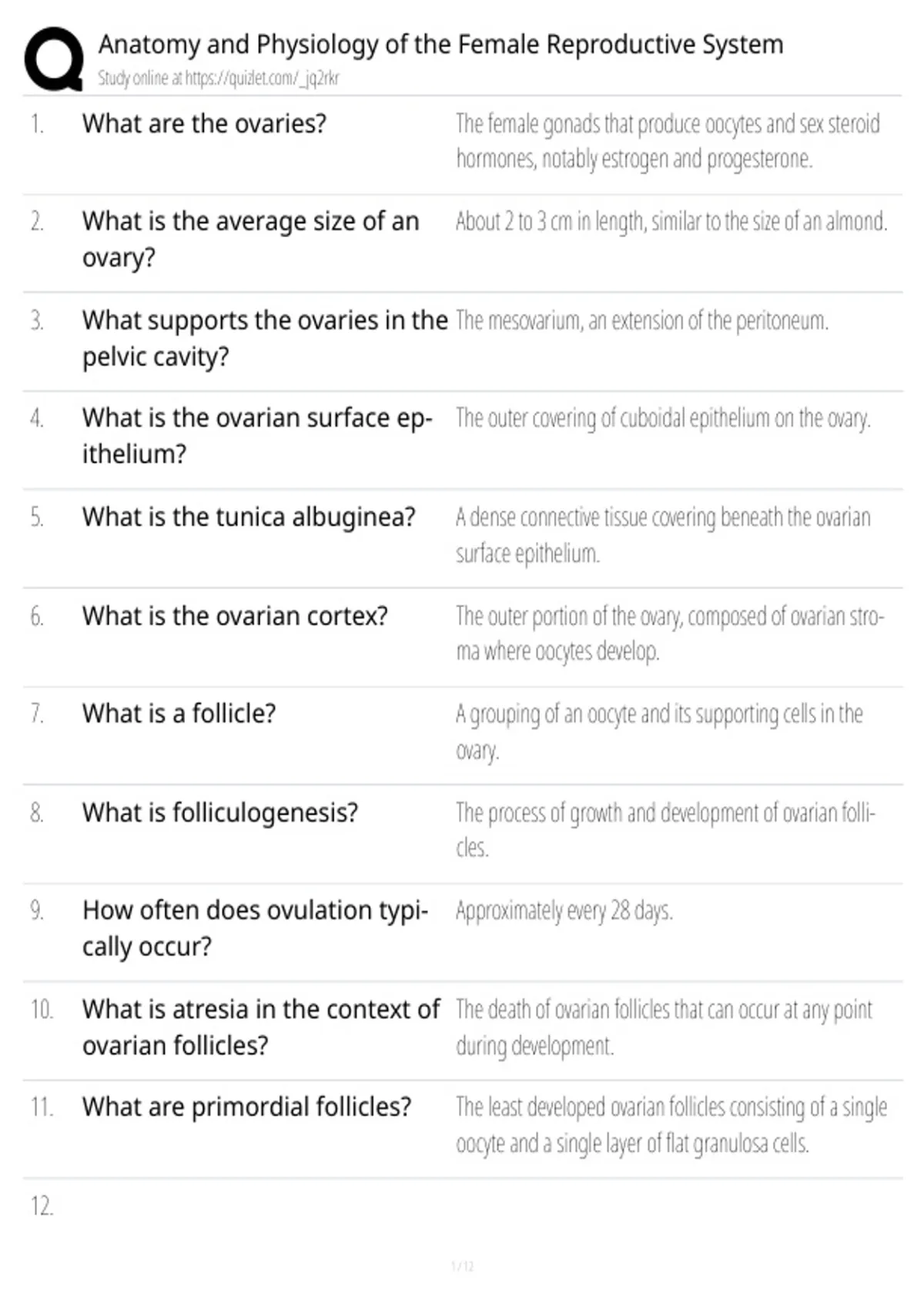Click the 'What is a follicle?' question
The height and width of the screenshot is (1309, 924).
coord(179,714)
